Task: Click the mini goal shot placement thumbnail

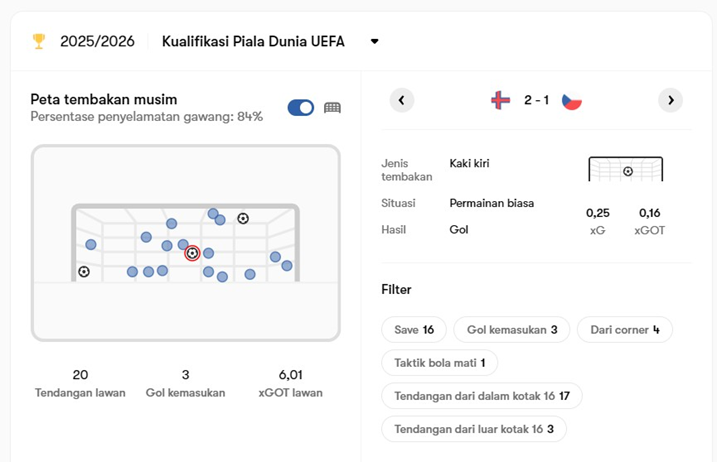Action: click(x=626, y=169)
